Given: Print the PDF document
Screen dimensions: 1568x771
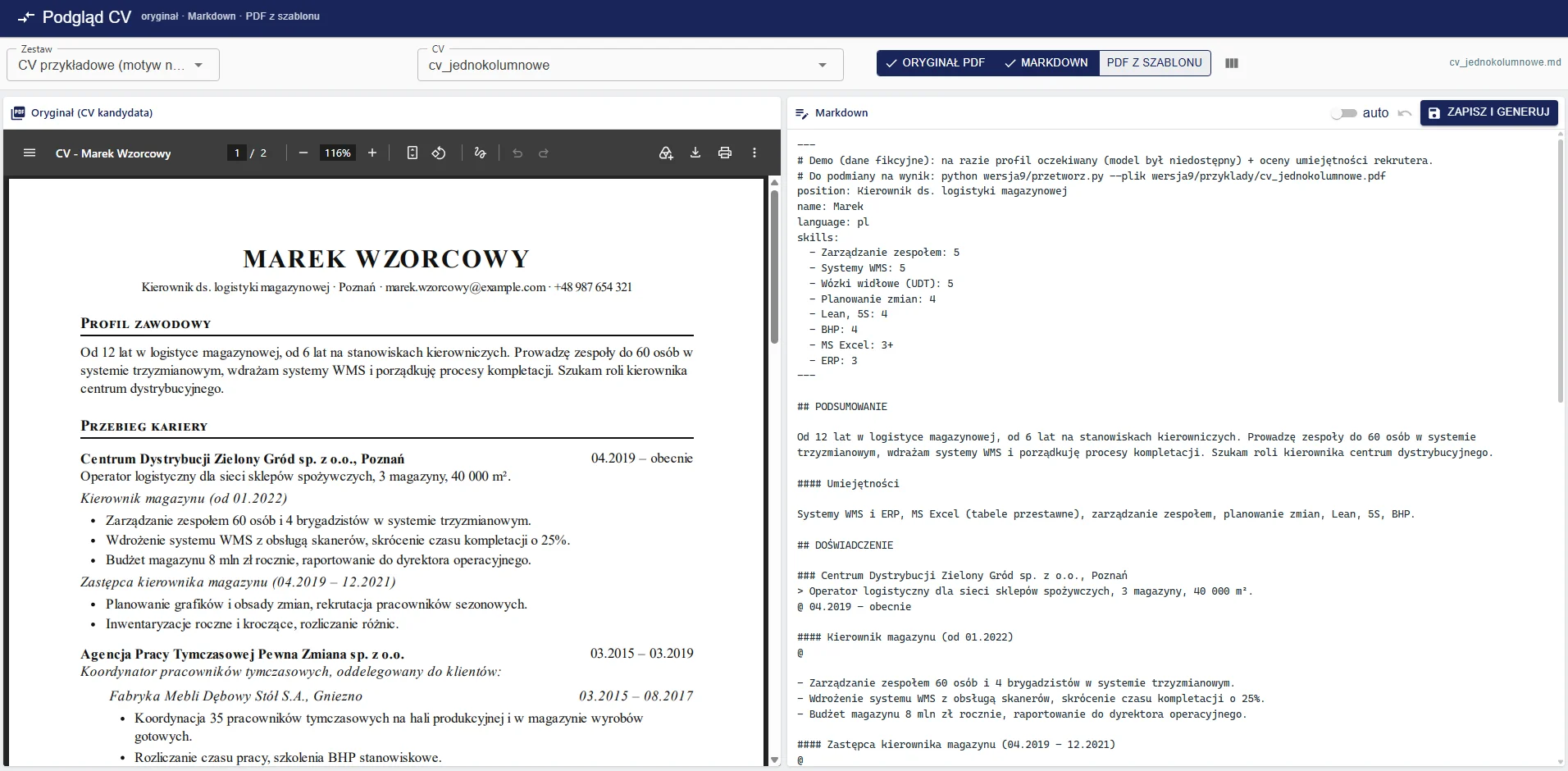Looking at the screenshot, I should click(x=725, y=153).
